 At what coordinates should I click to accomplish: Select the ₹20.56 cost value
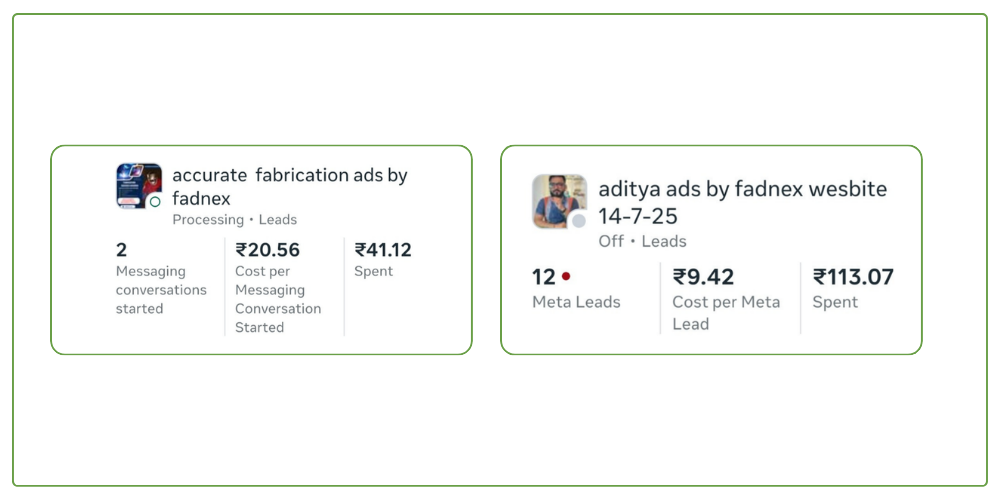coord(268,250)
